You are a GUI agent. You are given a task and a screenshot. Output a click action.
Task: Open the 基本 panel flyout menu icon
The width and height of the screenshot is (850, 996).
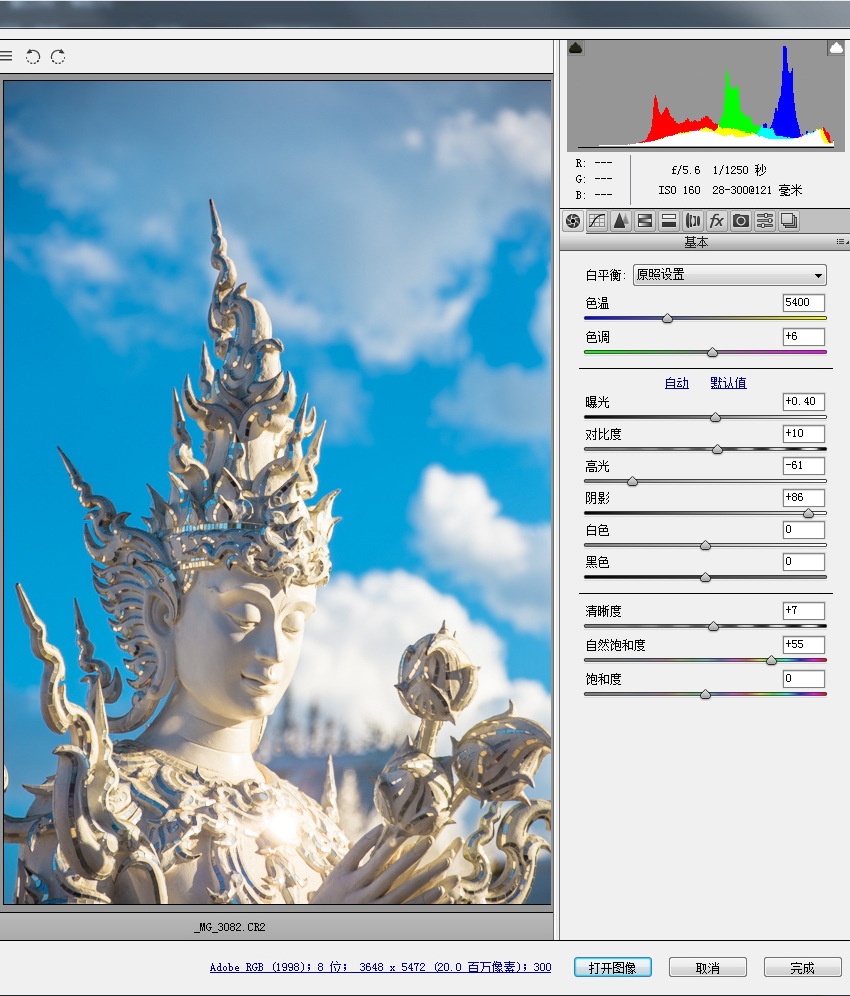coord(842,242)
